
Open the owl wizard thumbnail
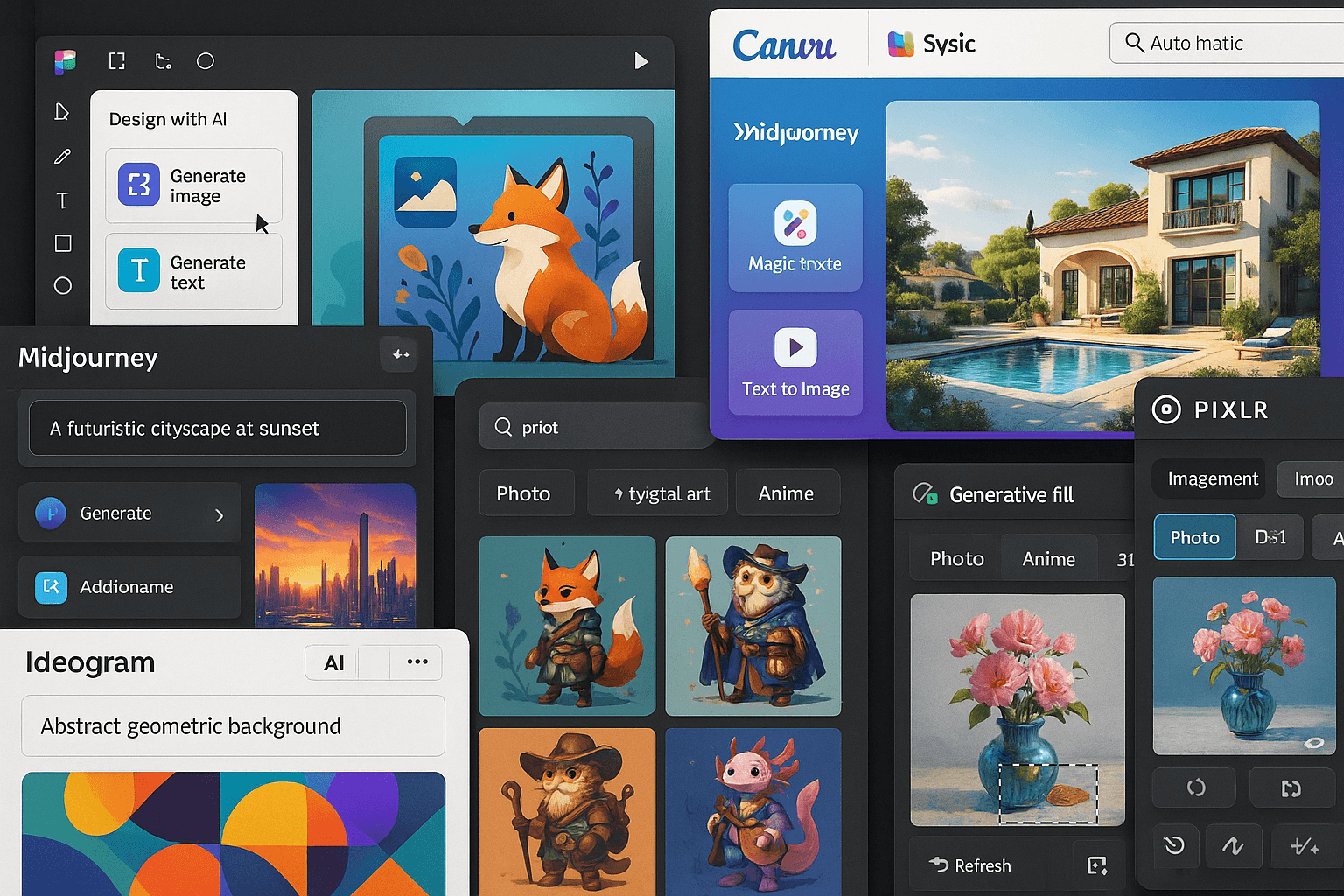(753, 626)
